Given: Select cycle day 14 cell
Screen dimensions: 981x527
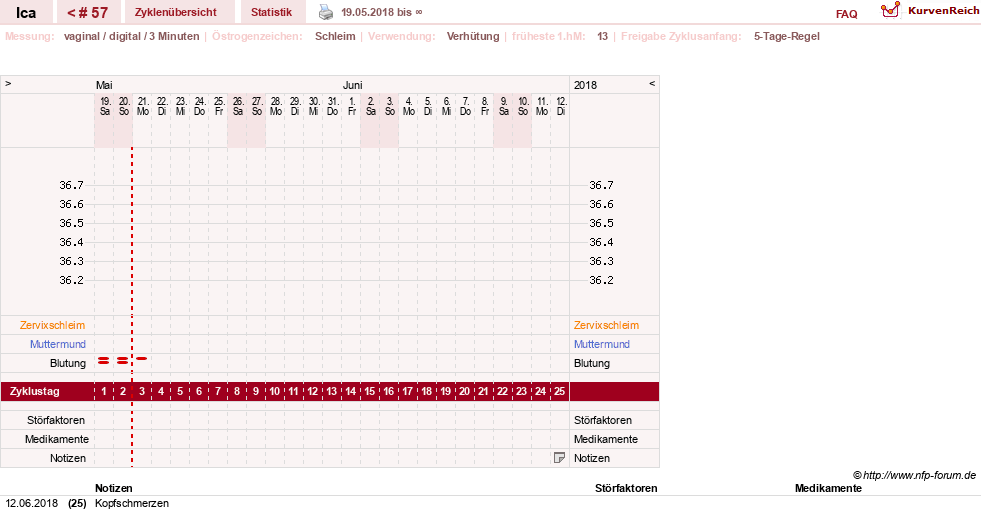Looking at the screenshot, I should pyautogui.click(x=350, y=391).
